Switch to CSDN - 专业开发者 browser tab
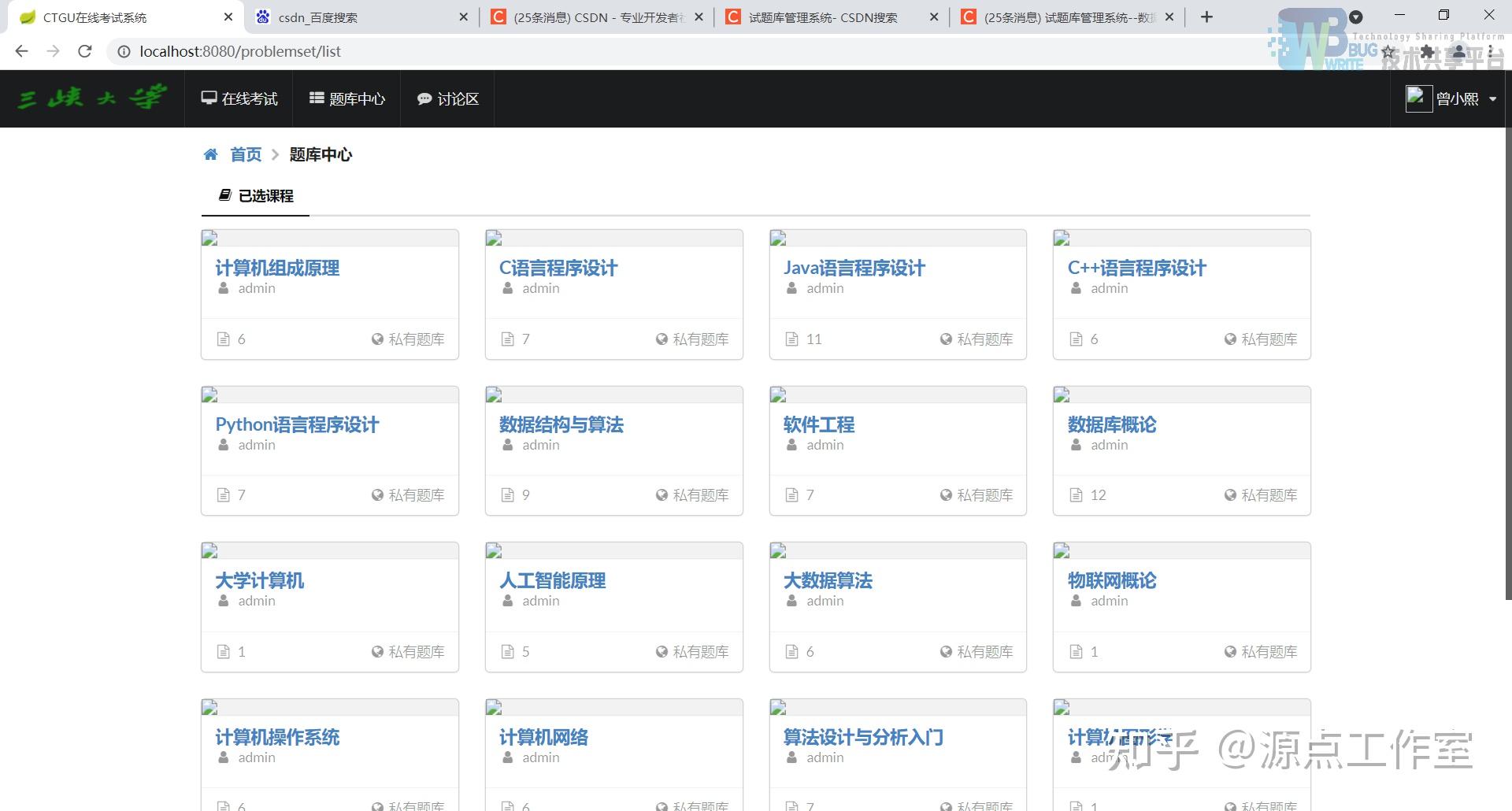 [x=597, y=17]
